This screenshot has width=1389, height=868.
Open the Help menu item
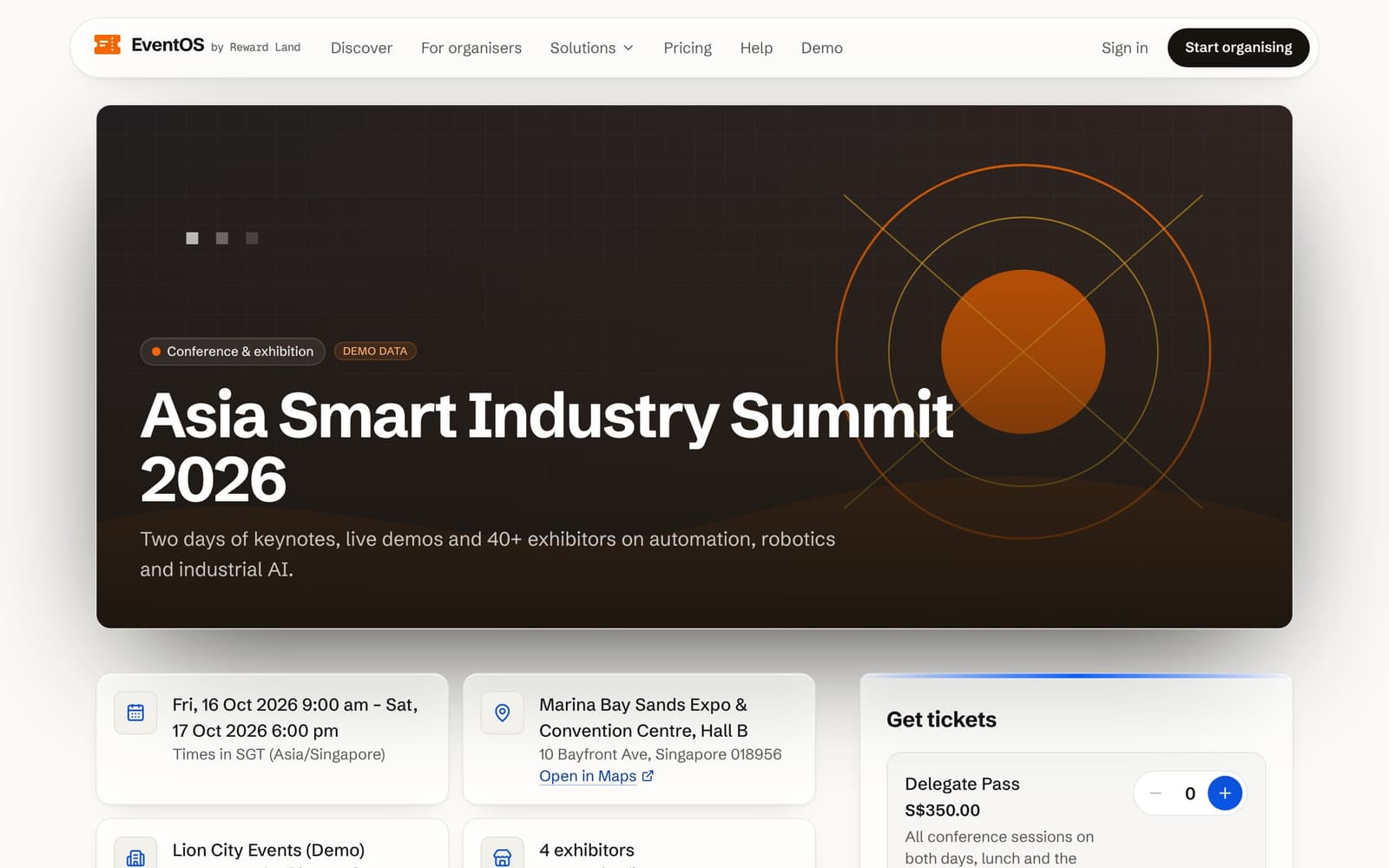tap(756, 48)
